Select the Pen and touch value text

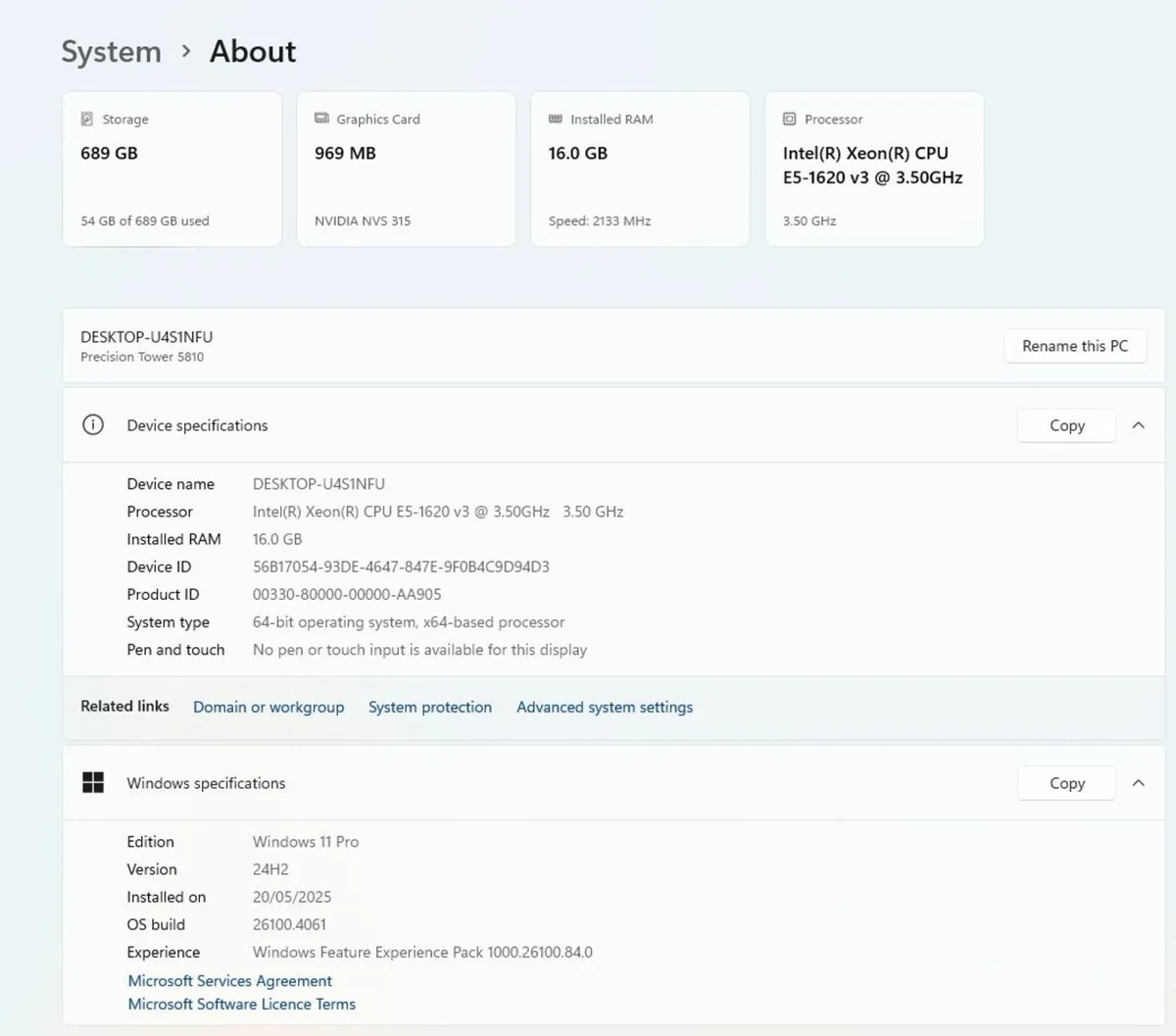click(419, 650)
